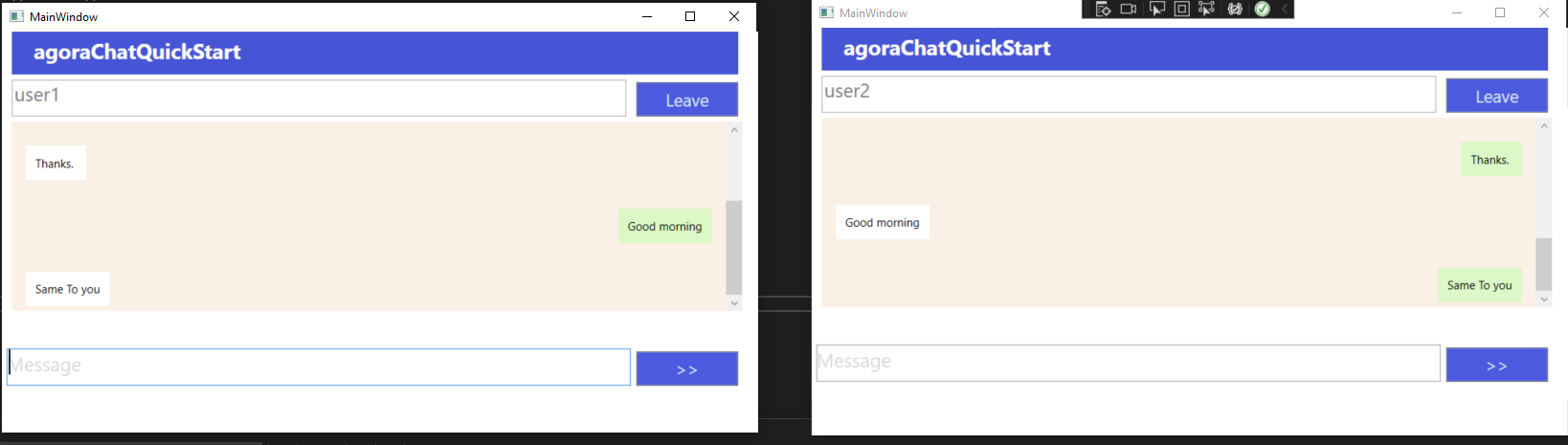Viewport: 1568px width, 445px height.
Task: Click the scrollbar thumb in user2 chat
Action: (1544, 264)
